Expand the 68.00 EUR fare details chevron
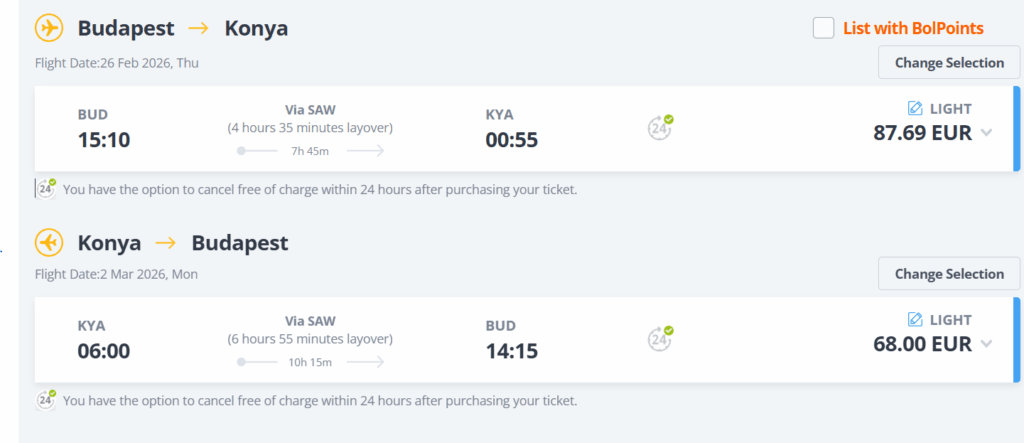1024x443 pixels. click(x=987, y=344)
